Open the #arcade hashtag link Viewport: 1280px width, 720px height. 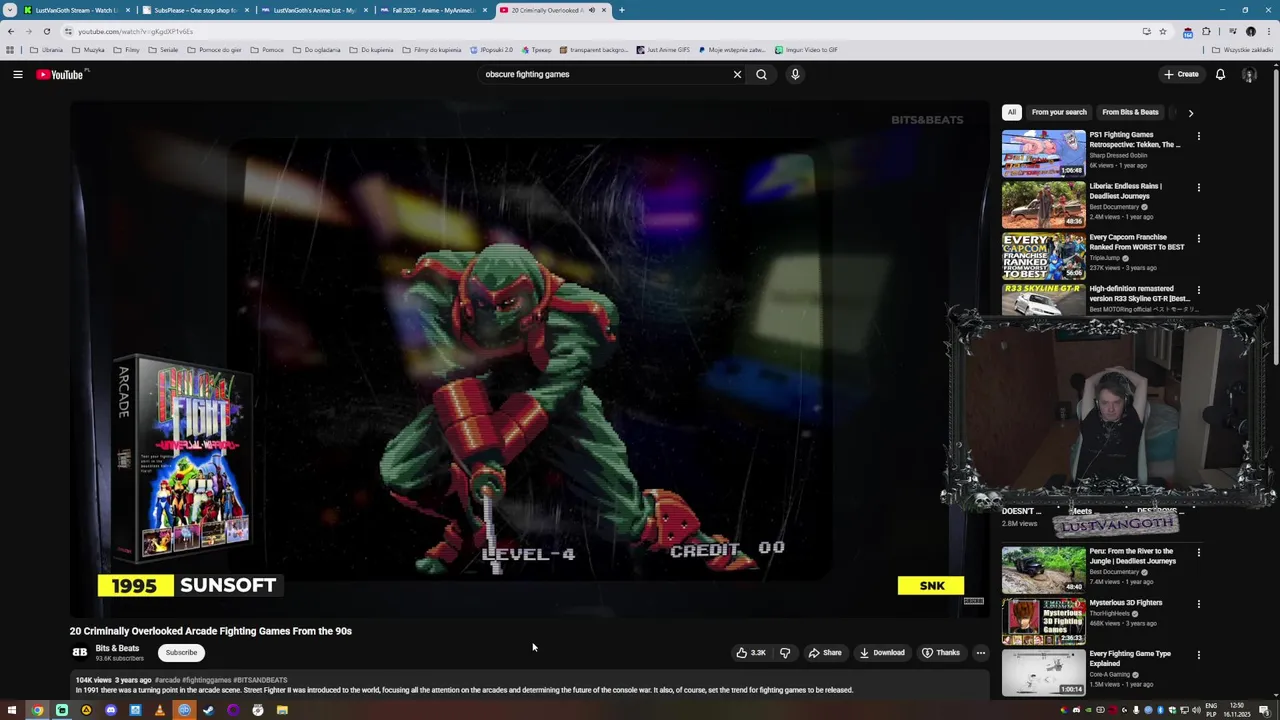pyautogui.click(x=167, y=680)
